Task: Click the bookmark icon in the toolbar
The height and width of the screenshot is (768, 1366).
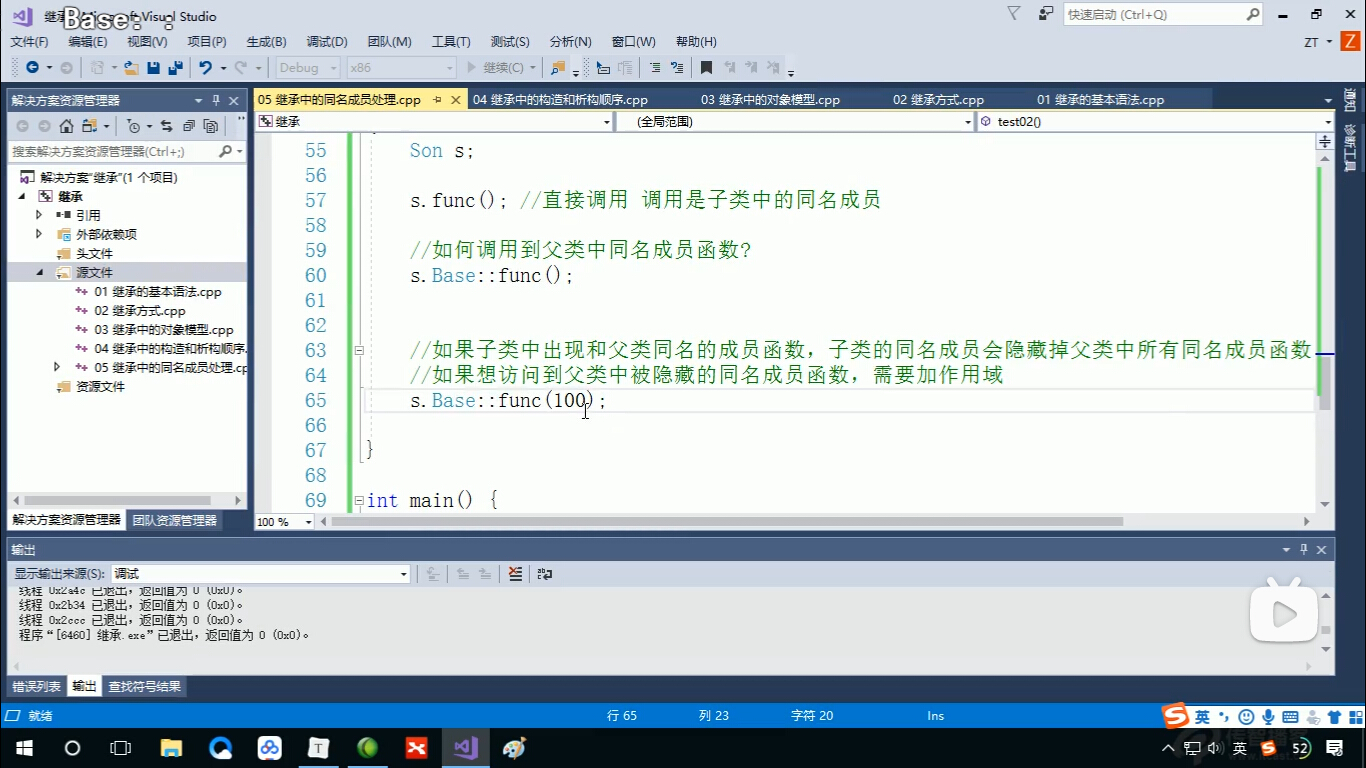Action: 706,68
